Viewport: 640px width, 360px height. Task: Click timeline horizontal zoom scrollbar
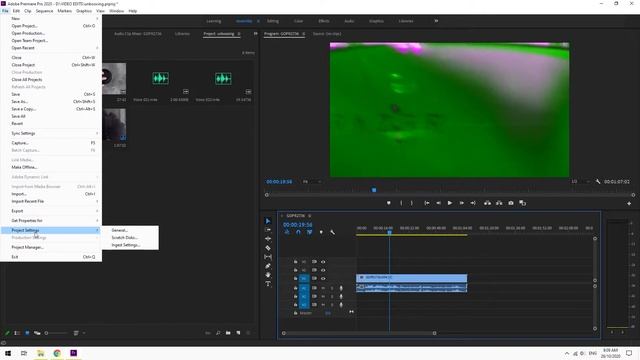click(x=359, y=333)
